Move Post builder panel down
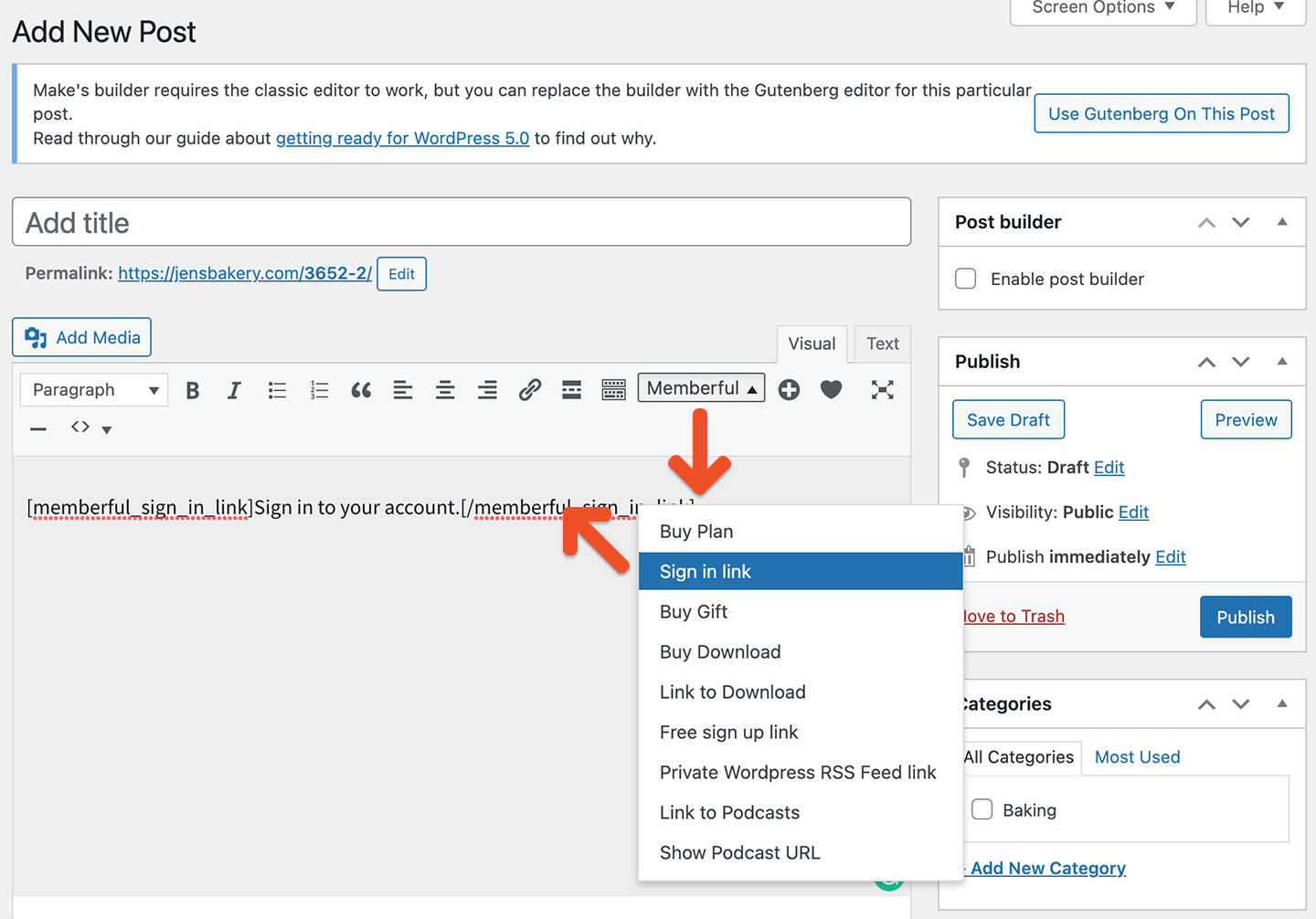This screenshot has height=919, width=1316. pos(1241,223)
